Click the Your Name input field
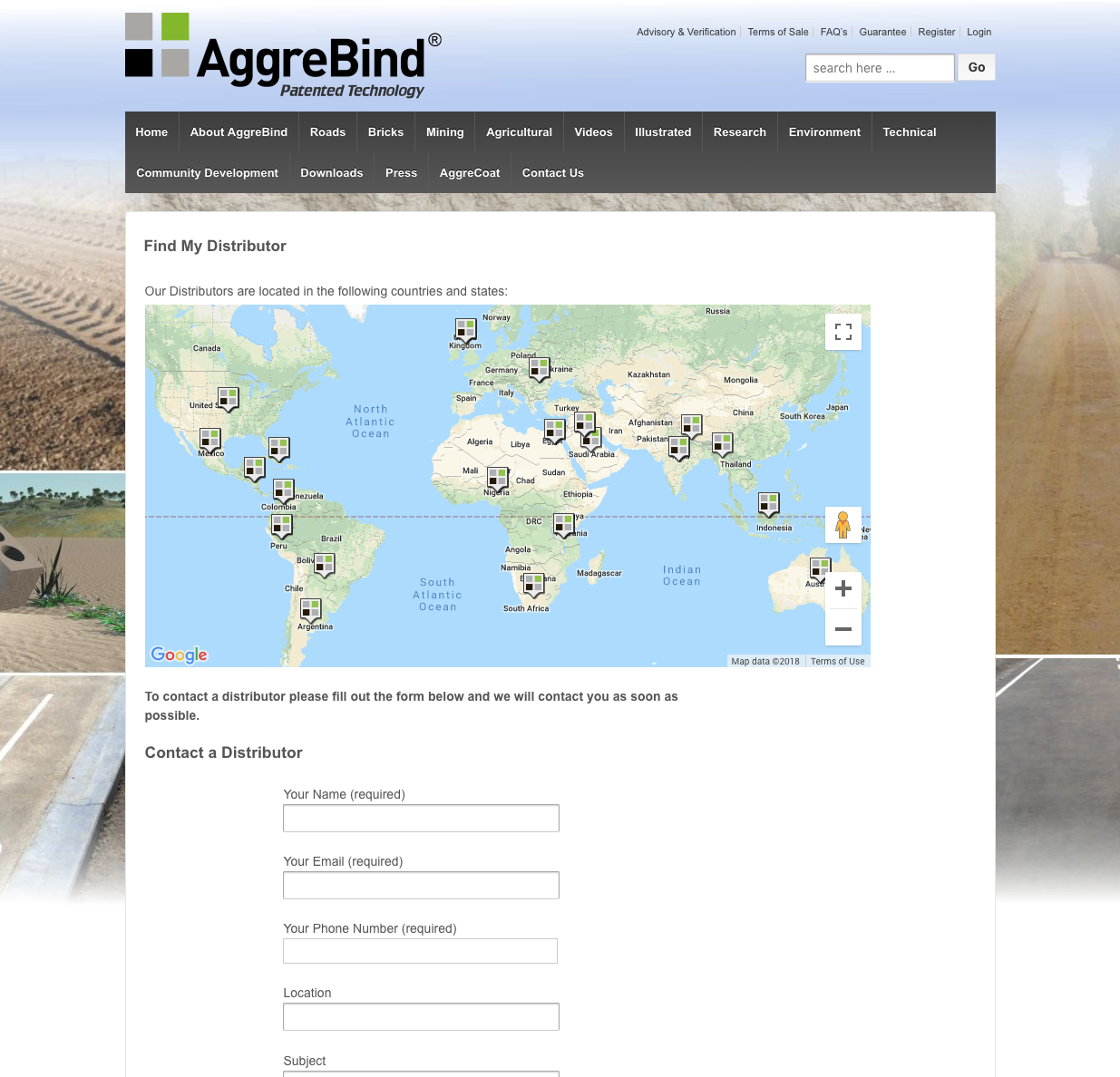This screenshot has width=1120, height=1077. (x=421, y=819)
